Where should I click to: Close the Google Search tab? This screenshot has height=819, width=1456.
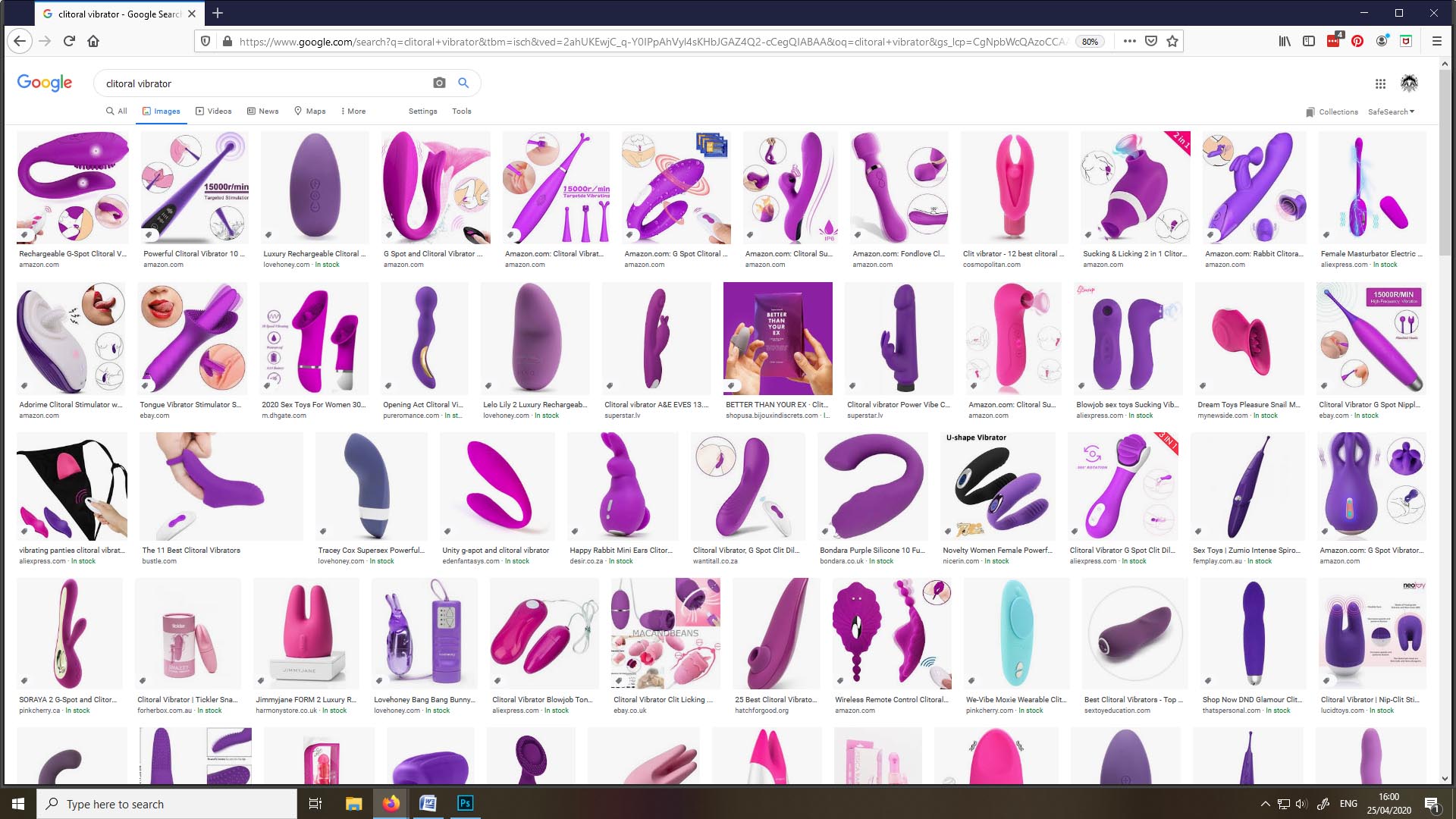pos(192,14)
